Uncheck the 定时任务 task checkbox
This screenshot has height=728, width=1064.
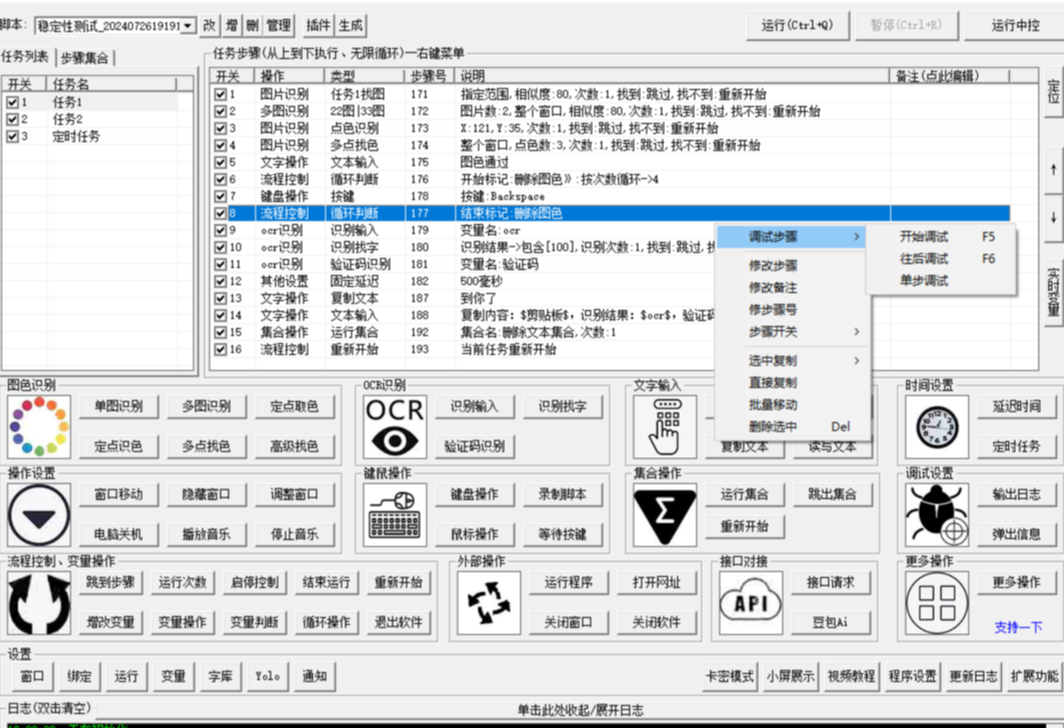tap(12, 137)
